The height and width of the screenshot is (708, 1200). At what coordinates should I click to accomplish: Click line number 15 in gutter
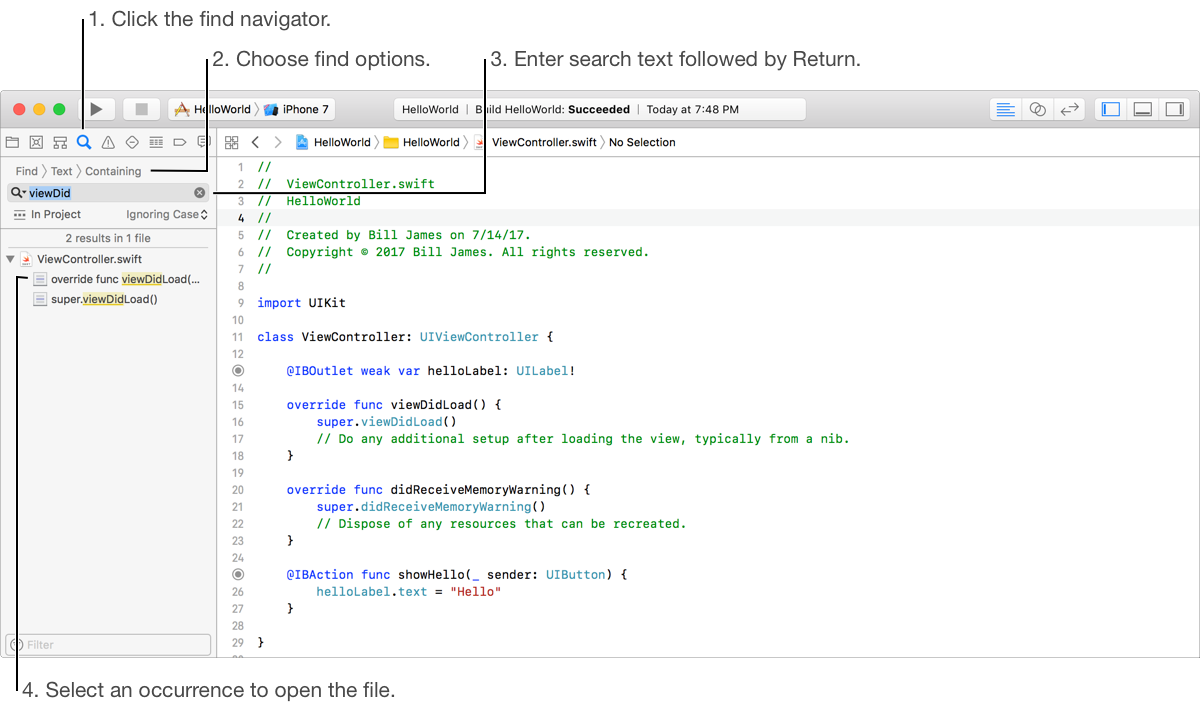[x=237, y=405]
